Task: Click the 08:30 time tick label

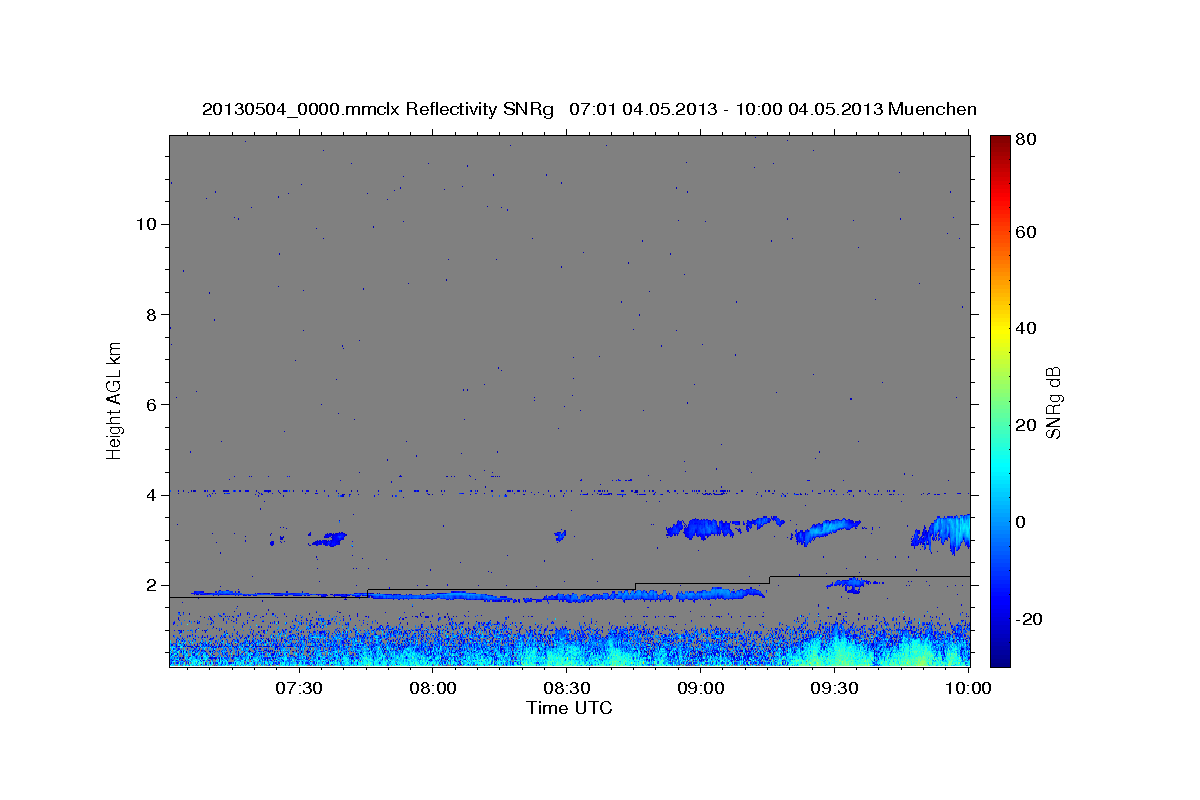Action: (x=567, y=688)
